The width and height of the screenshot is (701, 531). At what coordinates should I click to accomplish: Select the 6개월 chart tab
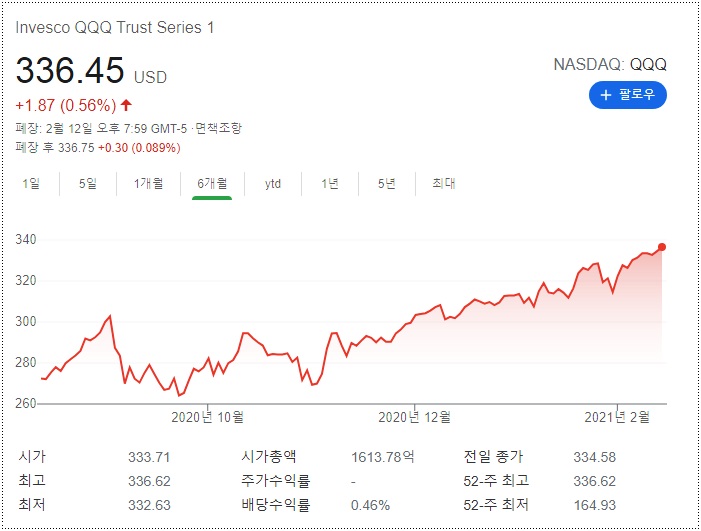212,183
